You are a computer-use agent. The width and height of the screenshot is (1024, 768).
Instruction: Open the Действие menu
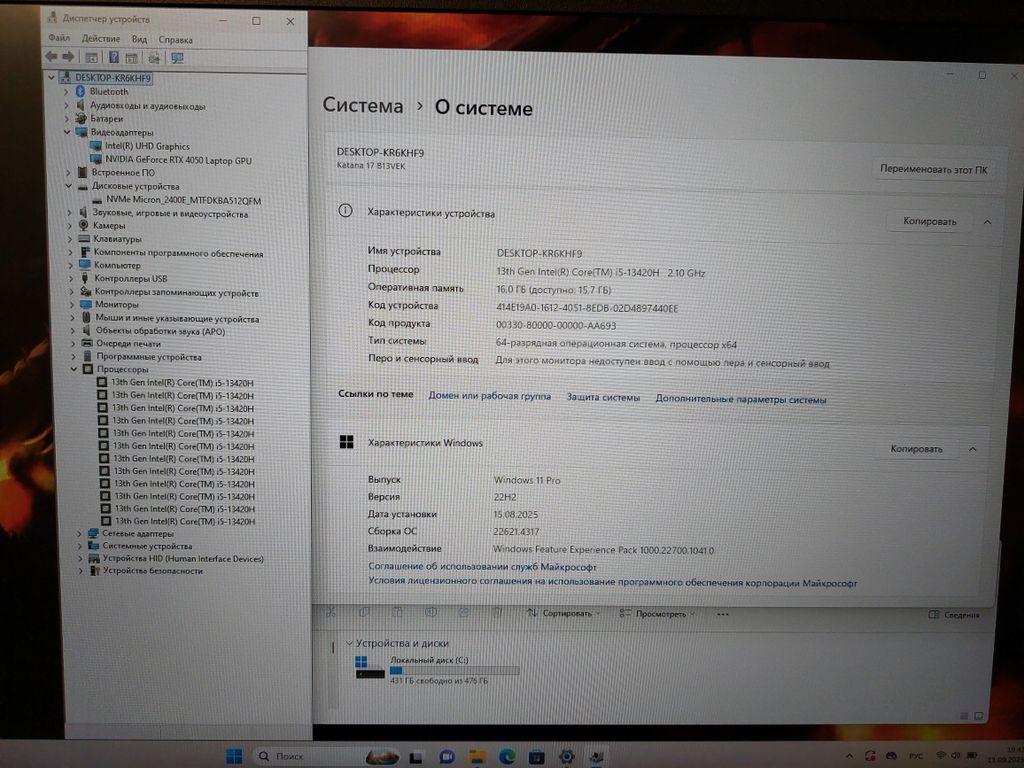101,39
